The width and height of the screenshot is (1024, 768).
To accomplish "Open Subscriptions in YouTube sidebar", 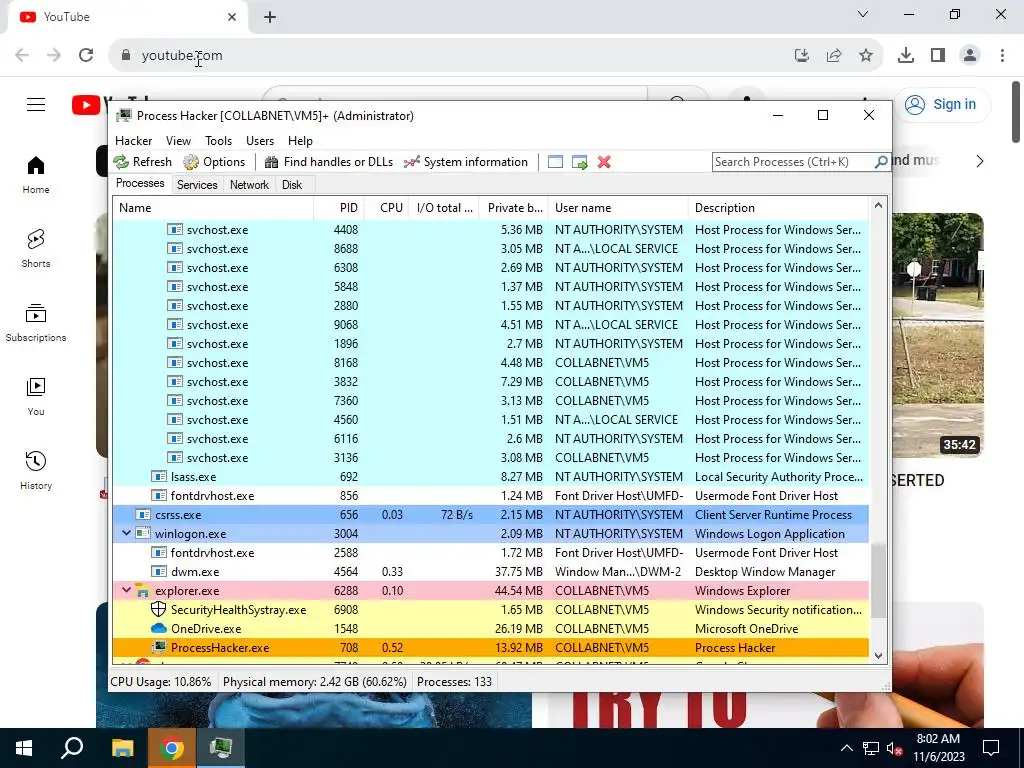I will (36, 323).
